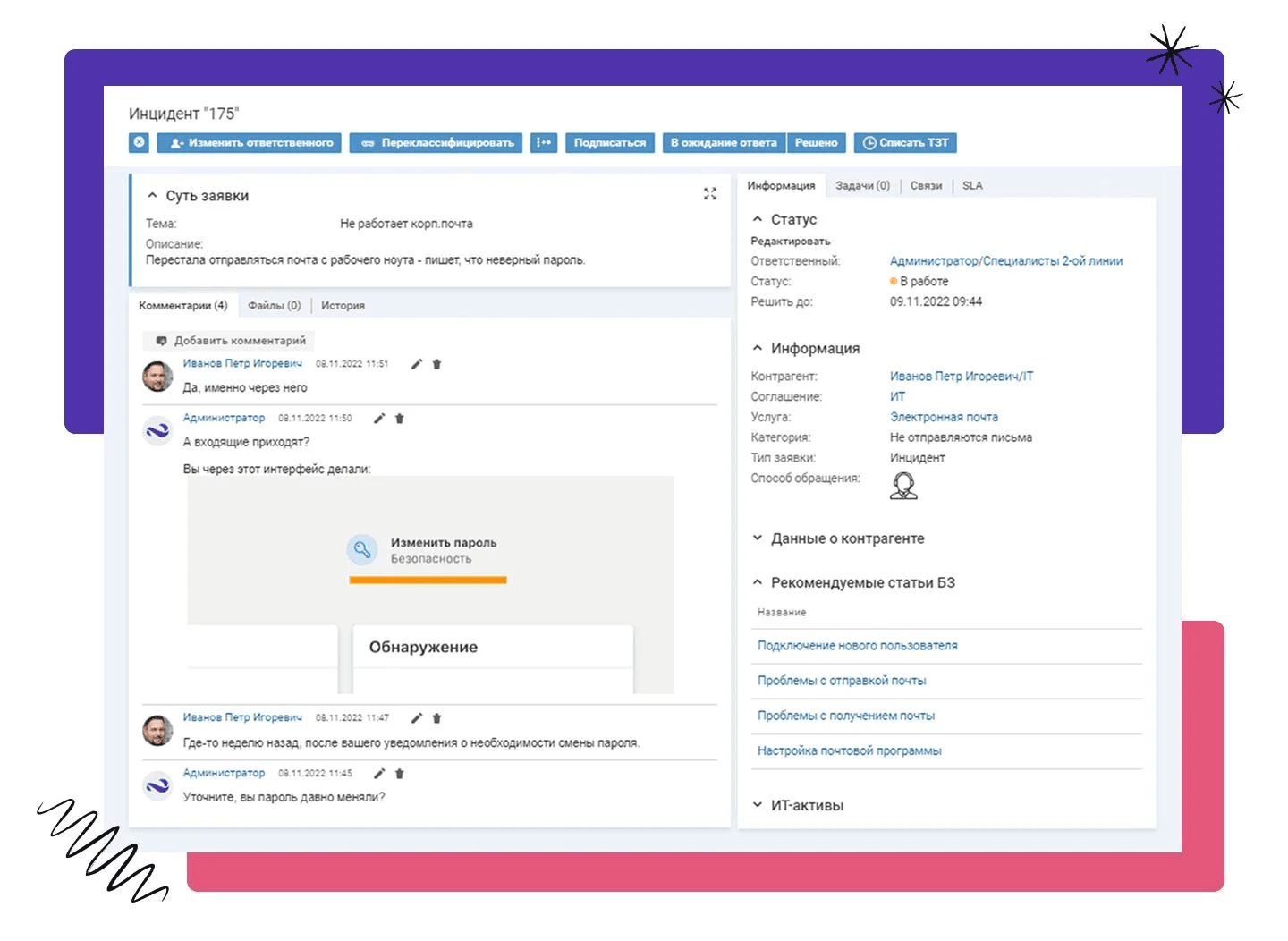Open the Задачи (0) tab
This screenshot has height=941, width=1288.
[x=862, y=186]
